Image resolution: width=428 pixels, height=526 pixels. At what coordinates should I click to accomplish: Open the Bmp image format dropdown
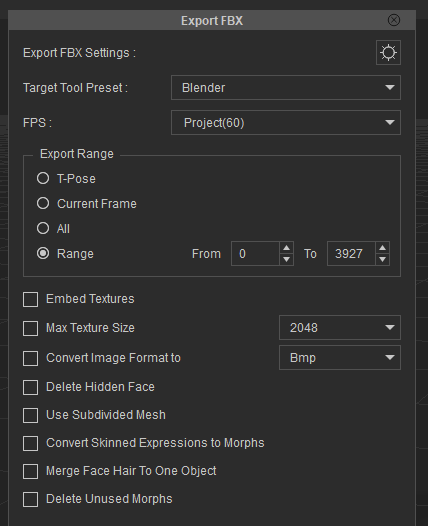340,358
